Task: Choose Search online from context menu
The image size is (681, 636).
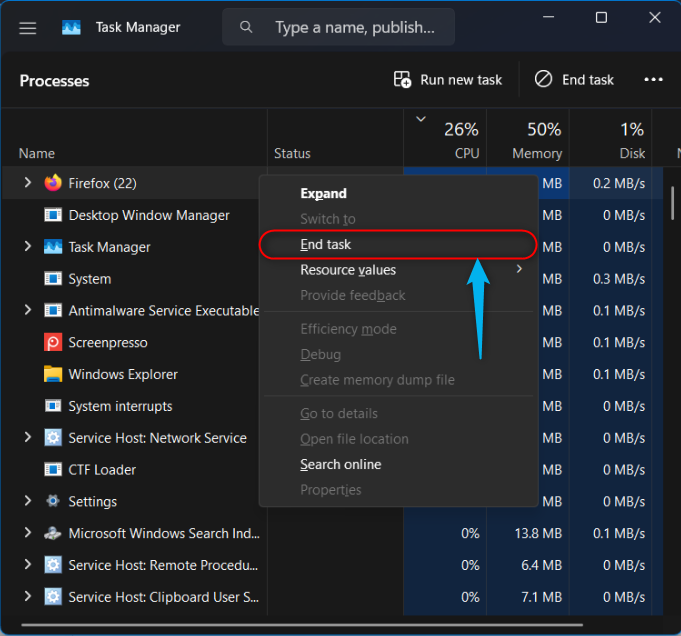Action: pos(340,464)
